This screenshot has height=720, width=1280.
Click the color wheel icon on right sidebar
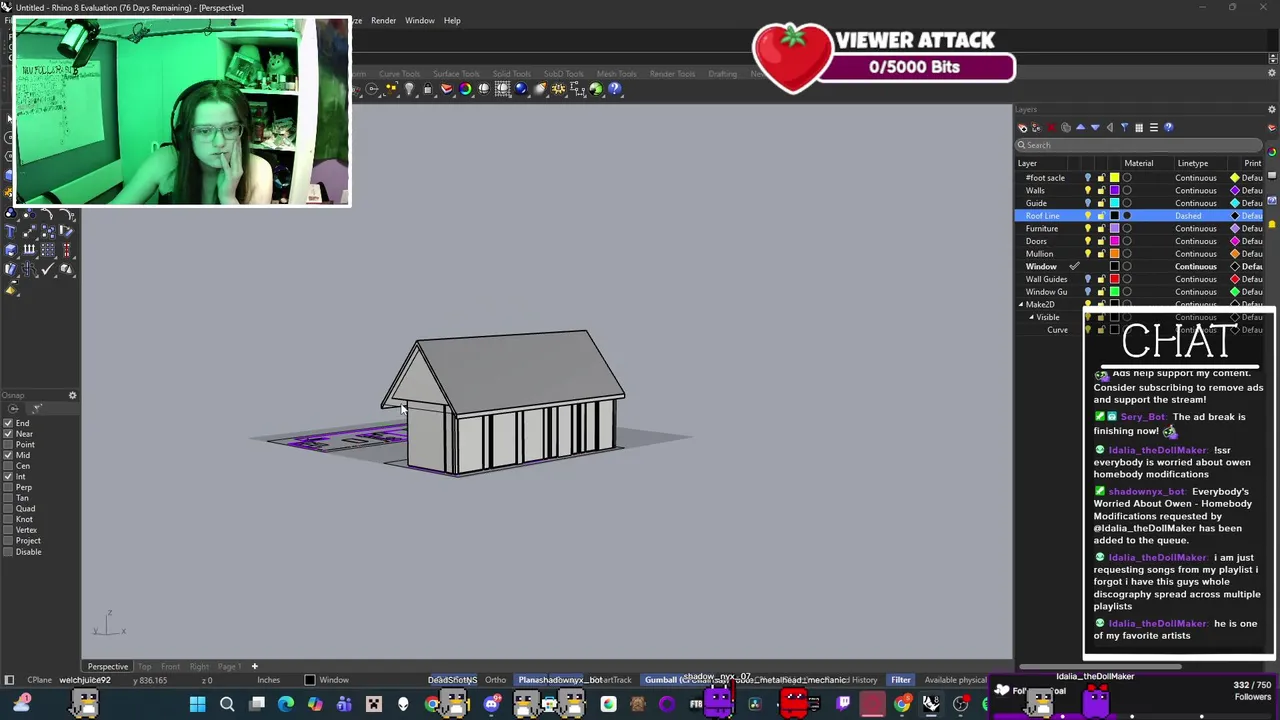[1272, 152]
